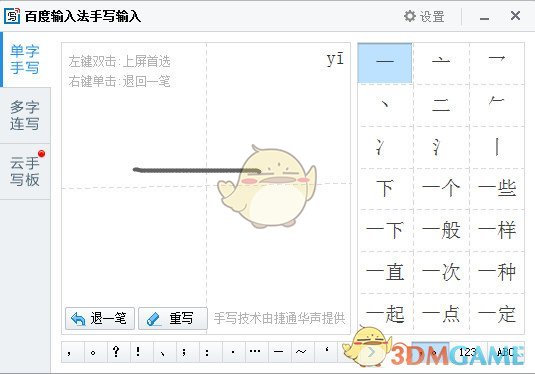Expand more punctuation with arrow chevron
The width and height of the screenshot is (535, 374).
pyautogui.click(x=371, y=352)
